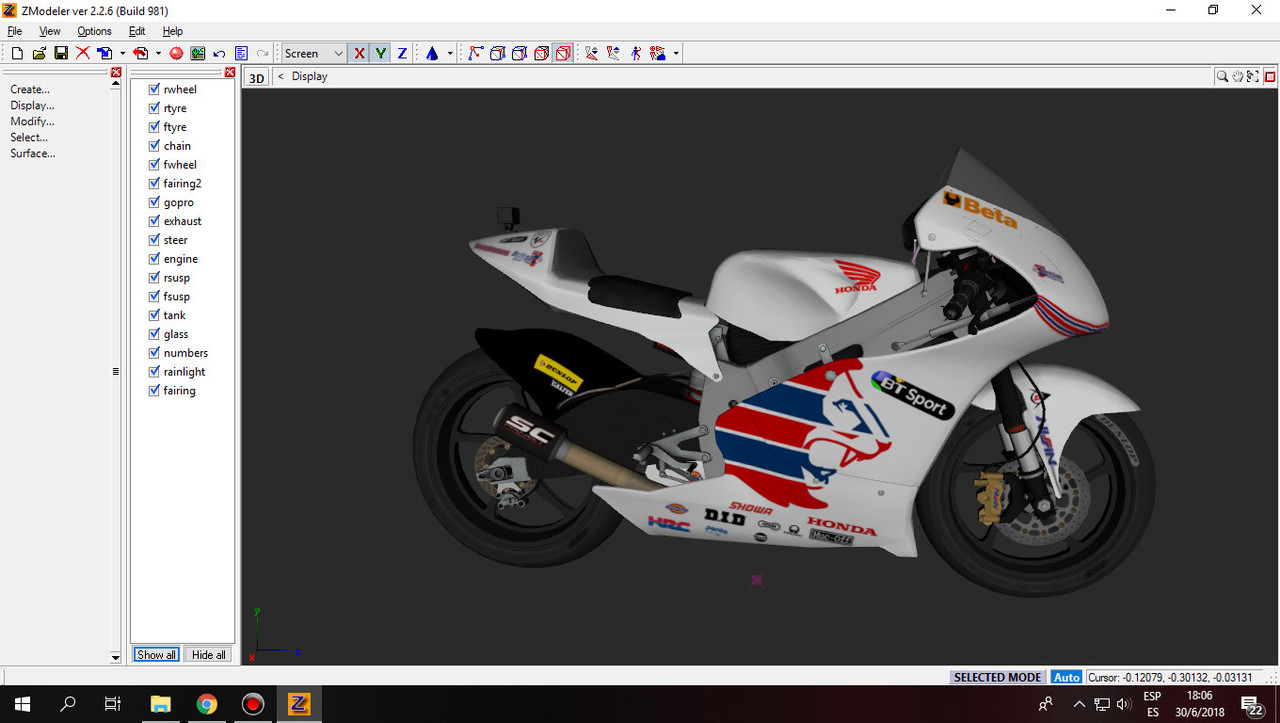Open the Textures browser icon

coord(198,53)
